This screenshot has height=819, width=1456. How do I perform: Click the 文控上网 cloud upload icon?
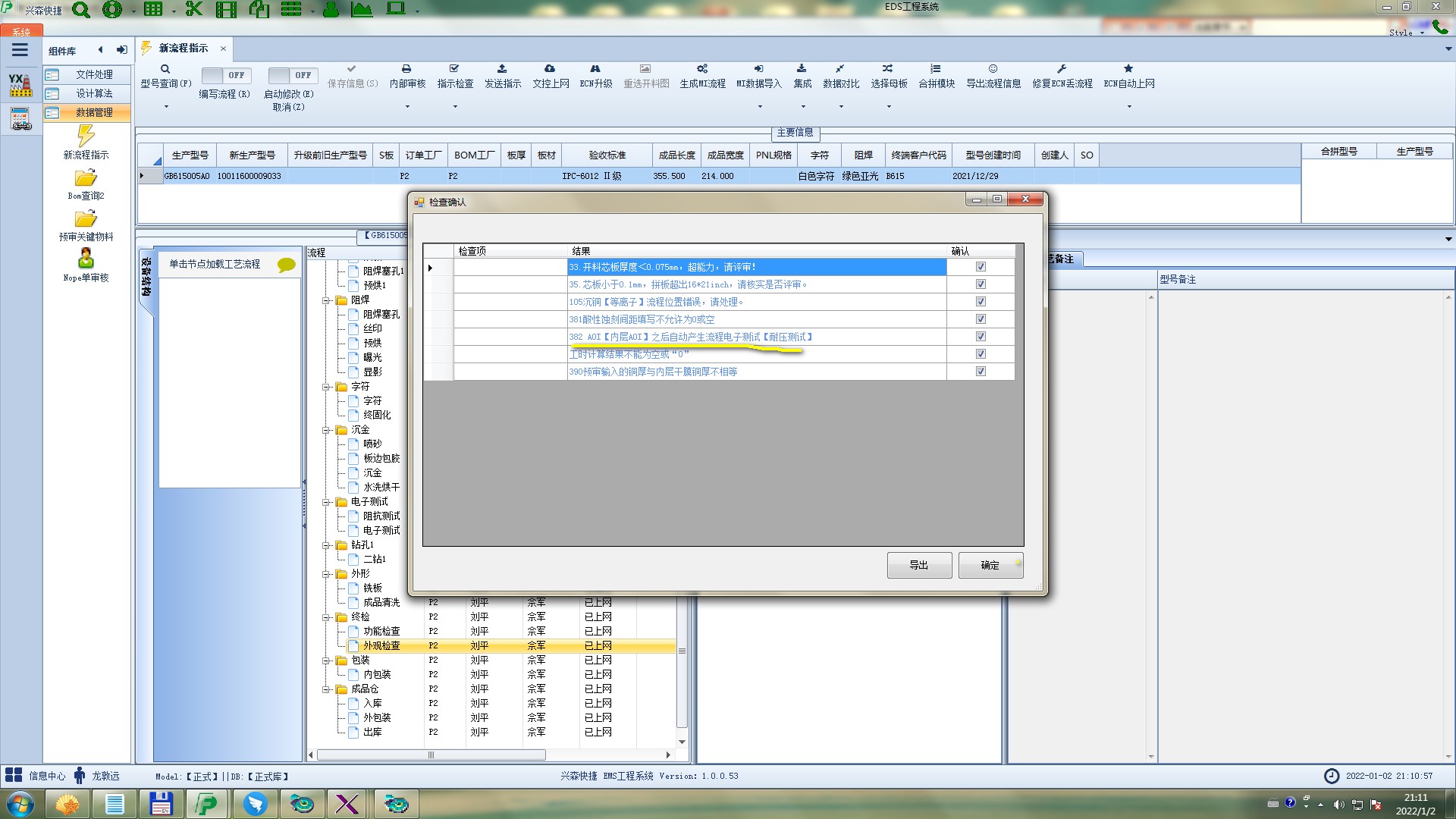[x=550, y=69]
